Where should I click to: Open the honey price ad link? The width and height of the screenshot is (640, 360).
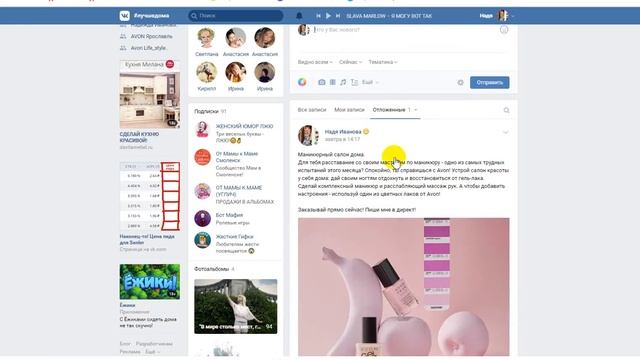[x=147, y=240]
